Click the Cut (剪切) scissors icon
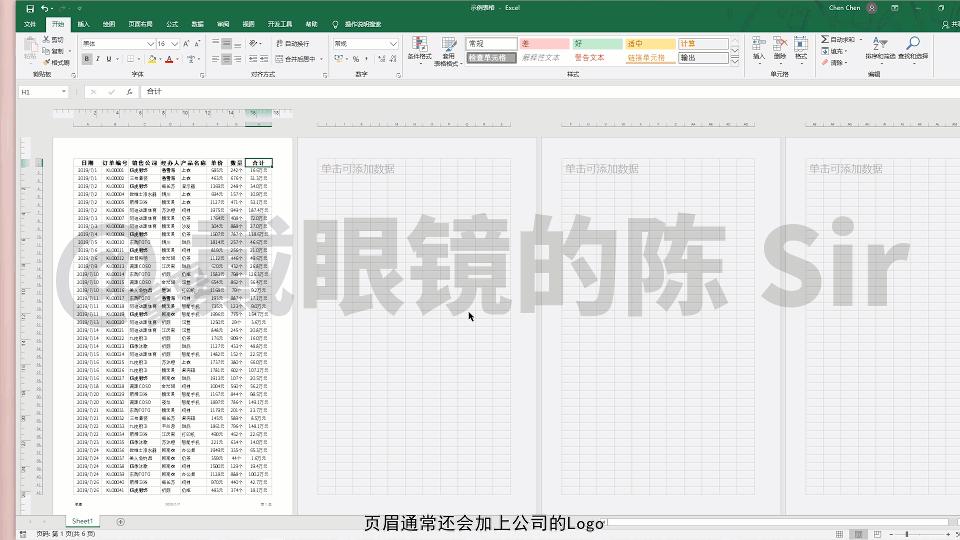The width and height of the screenshot is (960, 540). [47, 39]
